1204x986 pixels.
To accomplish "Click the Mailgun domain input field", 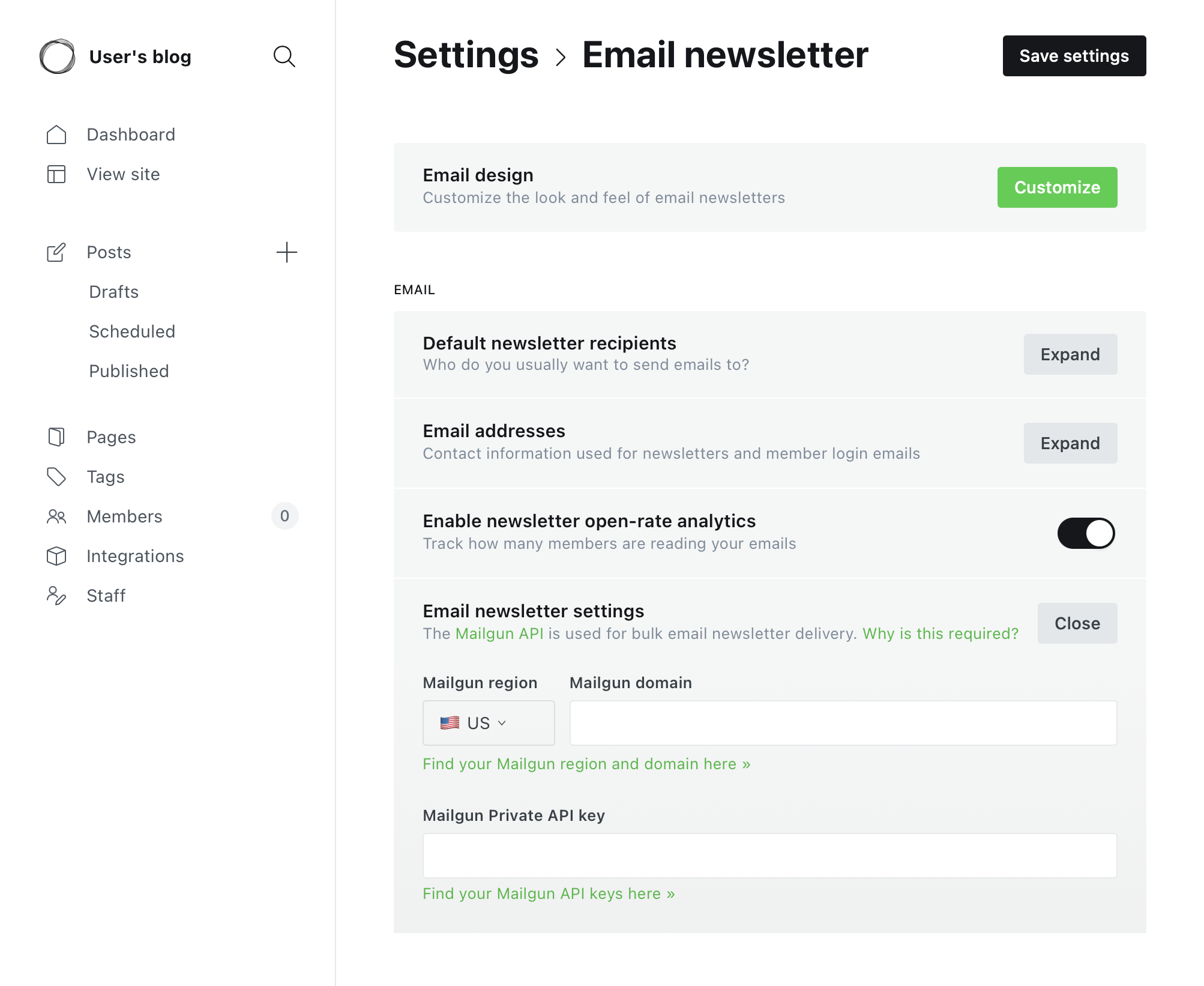I will coord(843,722).
